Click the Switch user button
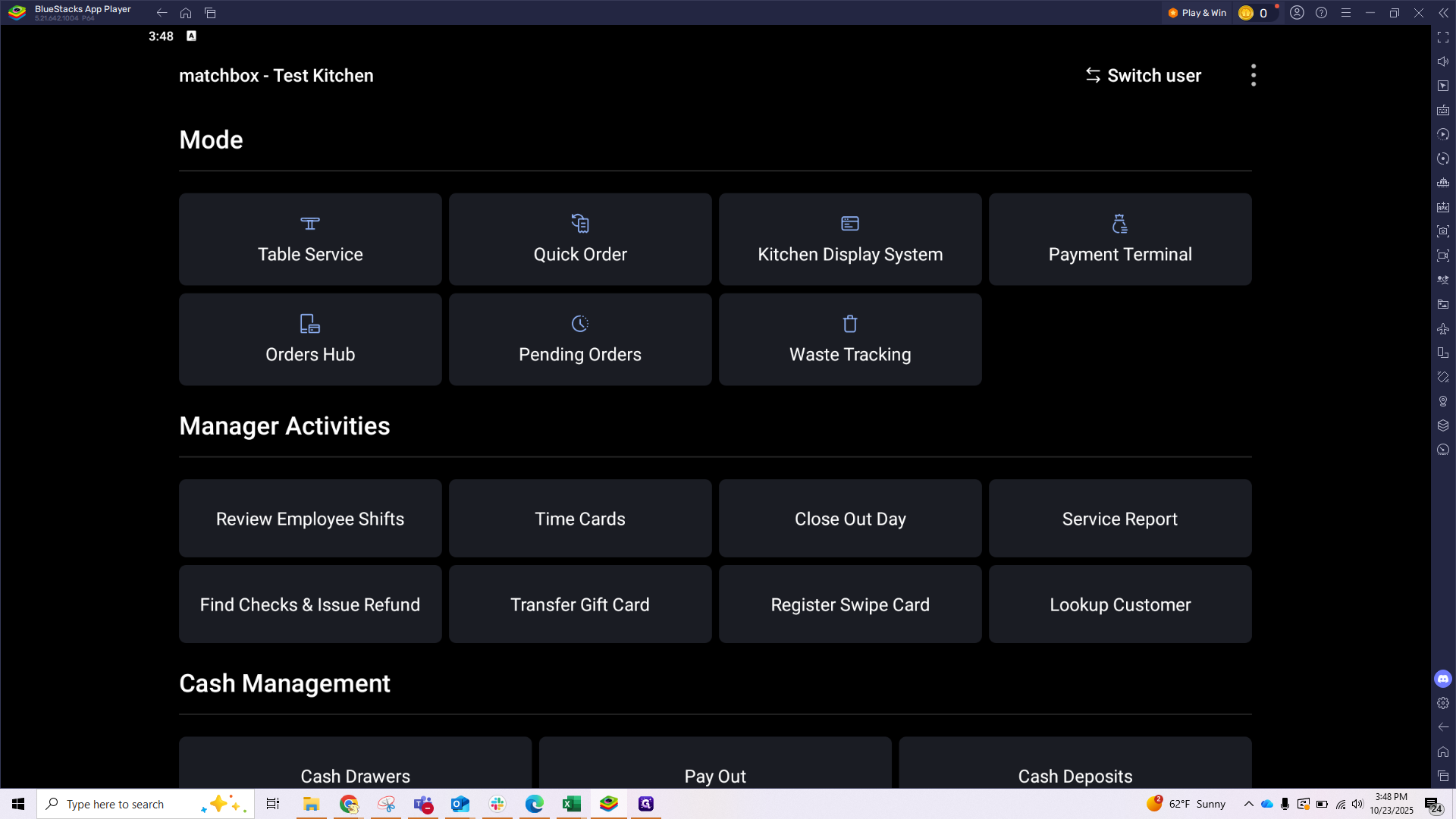Viewport: 1456px width, 819px height. tap(1144, 75)
